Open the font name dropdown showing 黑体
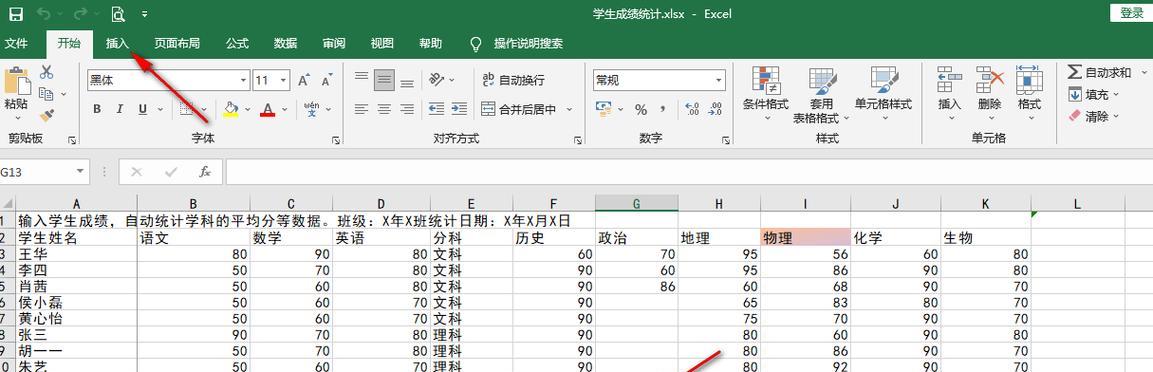 point(243,79)
